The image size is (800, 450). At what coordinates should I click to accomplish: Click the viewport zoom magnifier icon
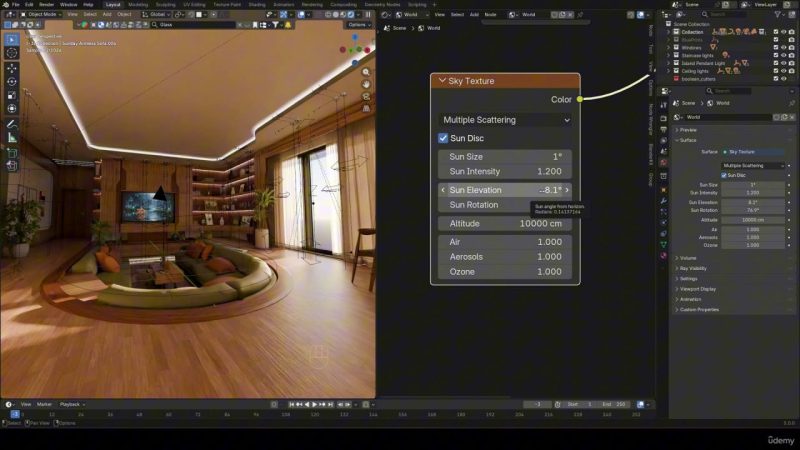(x=367, y=74)
